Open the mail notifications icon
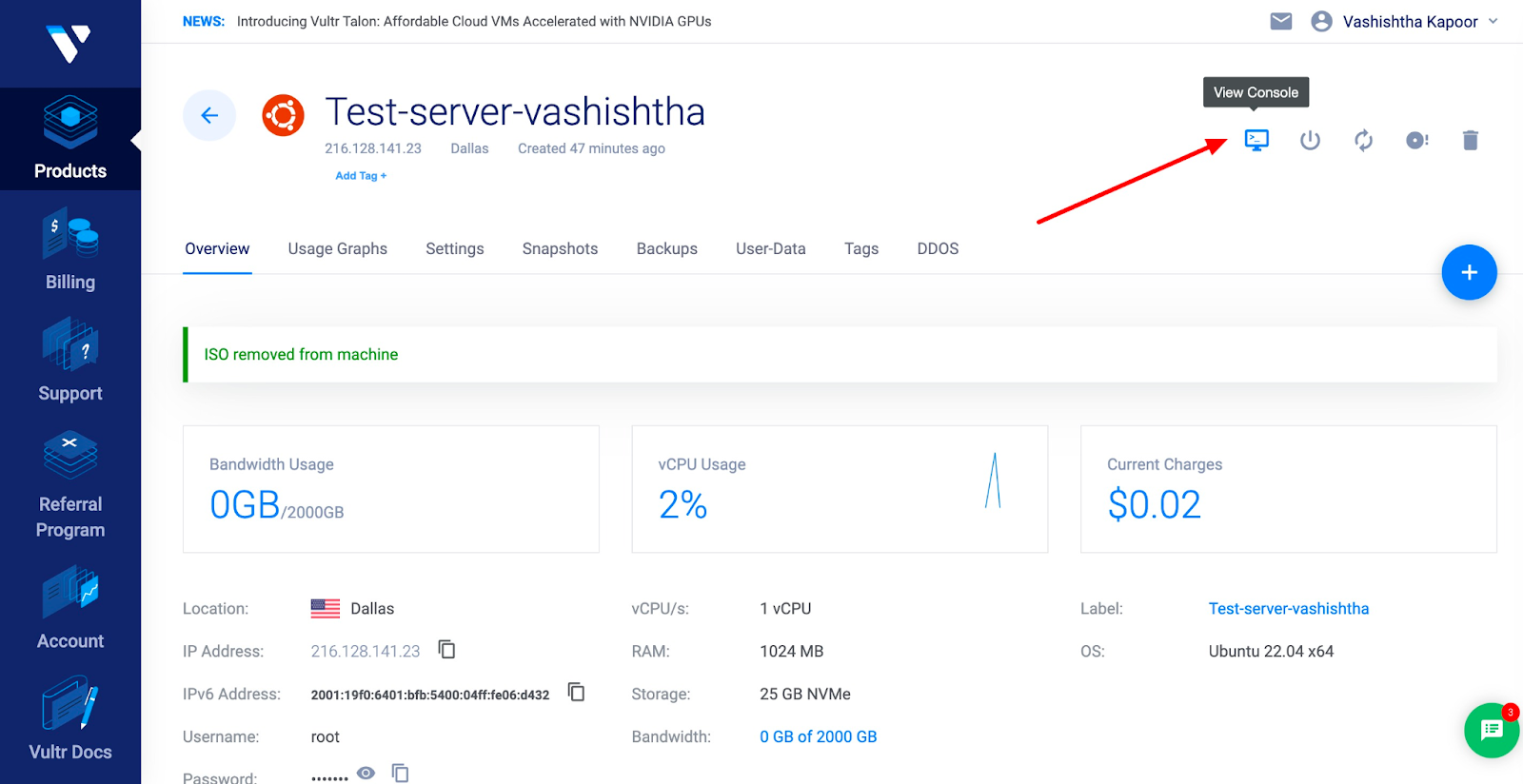1523x784 pixels. click(1281, 21)
